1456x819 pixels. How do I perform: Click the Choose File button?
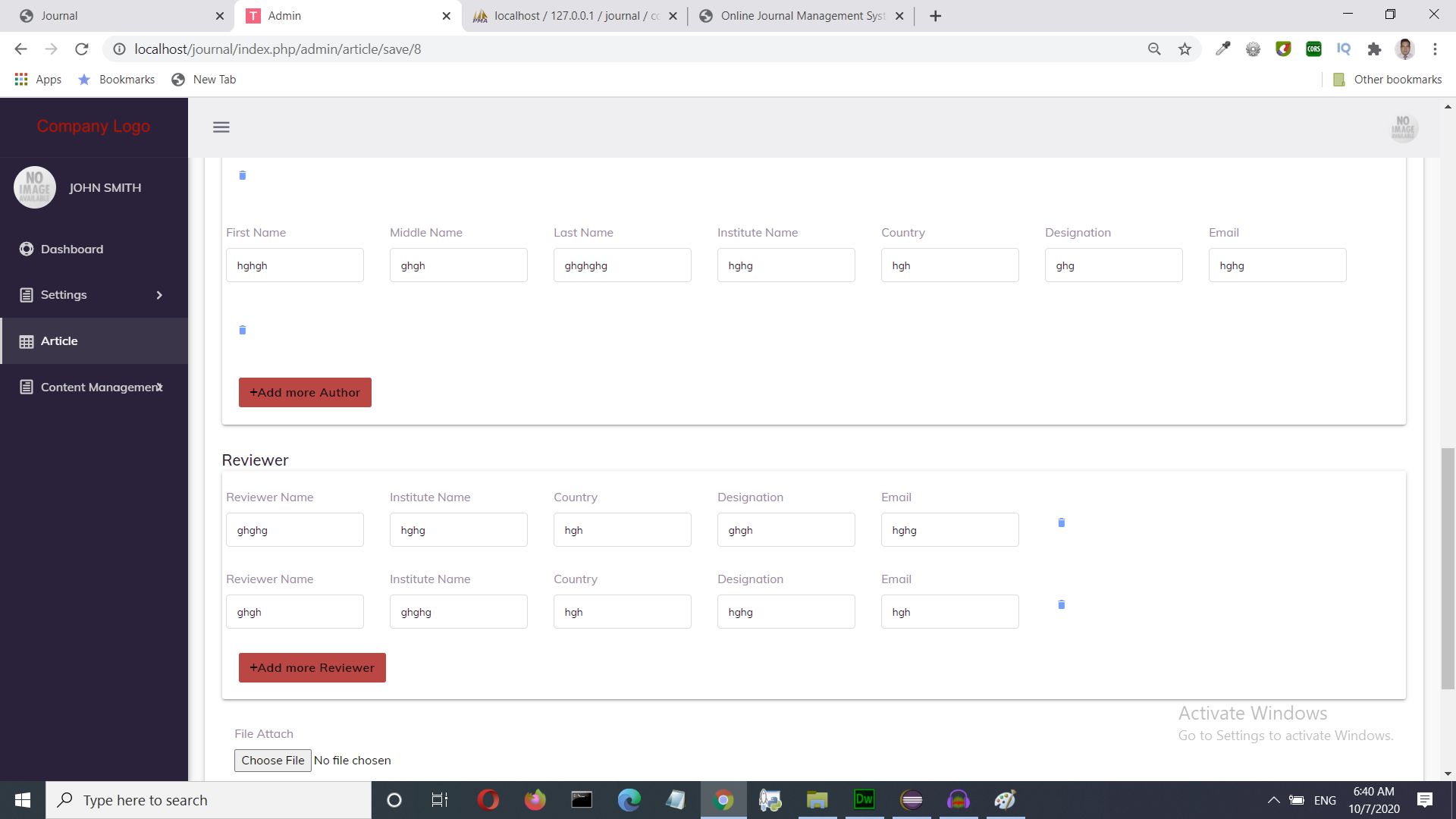click(272, 761)
